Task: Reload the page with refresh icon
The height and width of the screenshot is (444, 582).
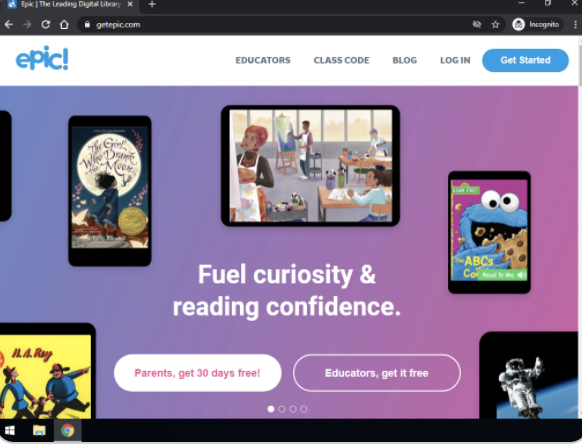Action: (46, 25)
